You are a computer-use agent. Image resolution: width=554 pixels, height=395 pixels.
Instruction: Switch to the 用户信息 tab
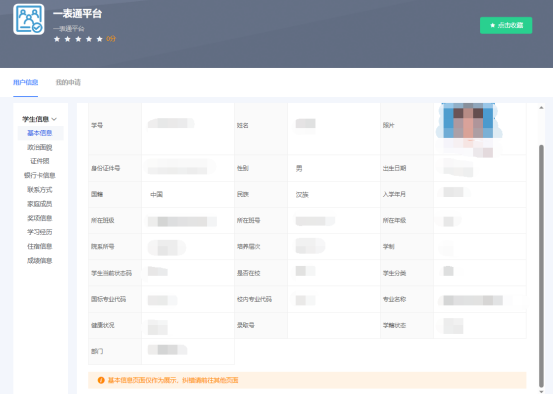[x=25, y=82]
